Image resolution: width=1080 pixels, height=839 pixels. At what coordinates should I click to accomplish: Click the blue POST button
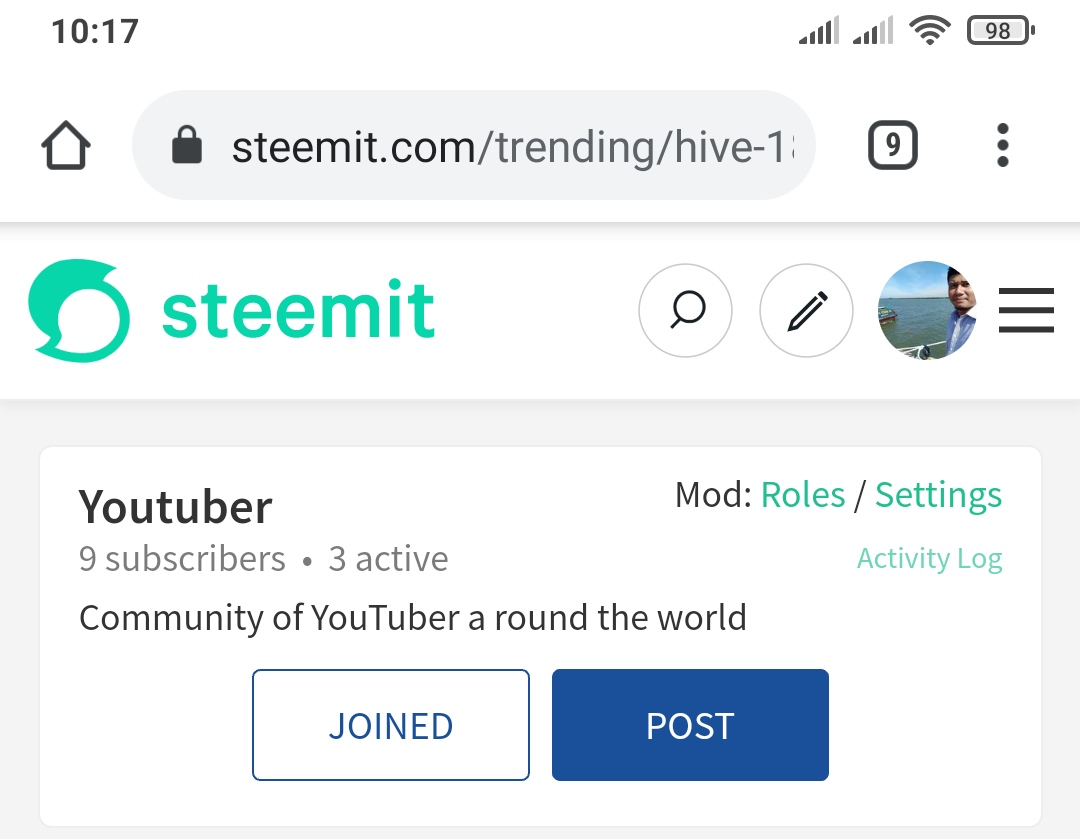[x=690, y=725]
